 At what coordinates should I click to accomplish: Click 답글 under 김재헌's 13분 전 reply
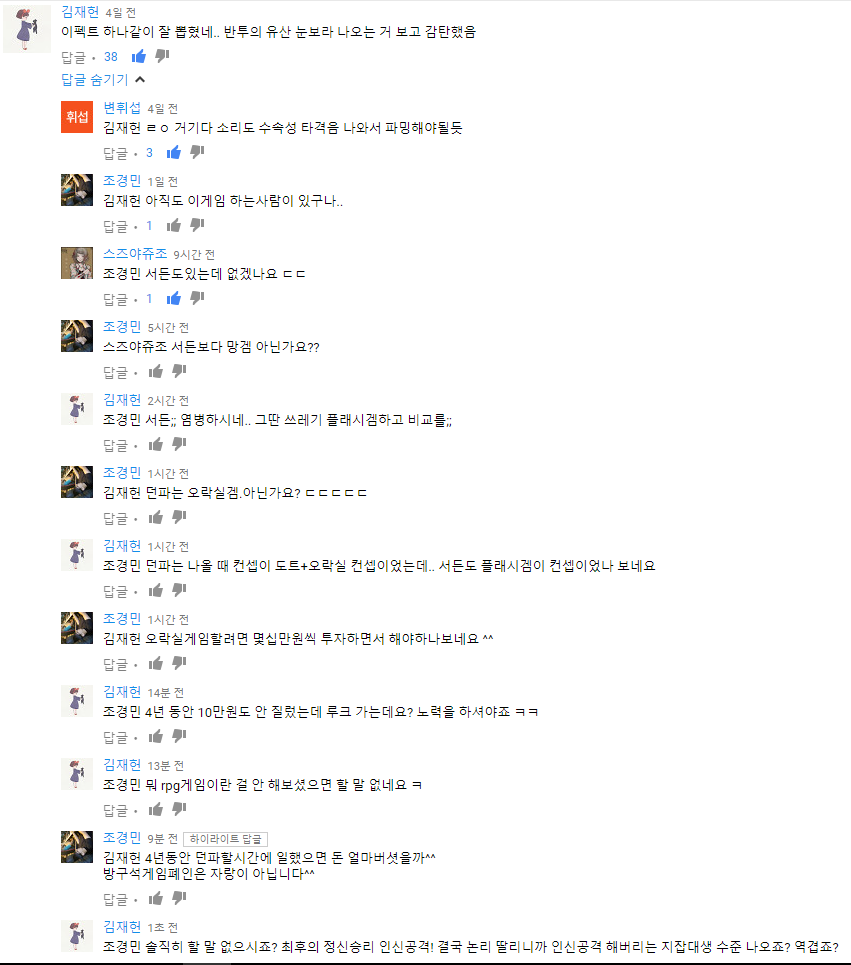tap(115, 810)
